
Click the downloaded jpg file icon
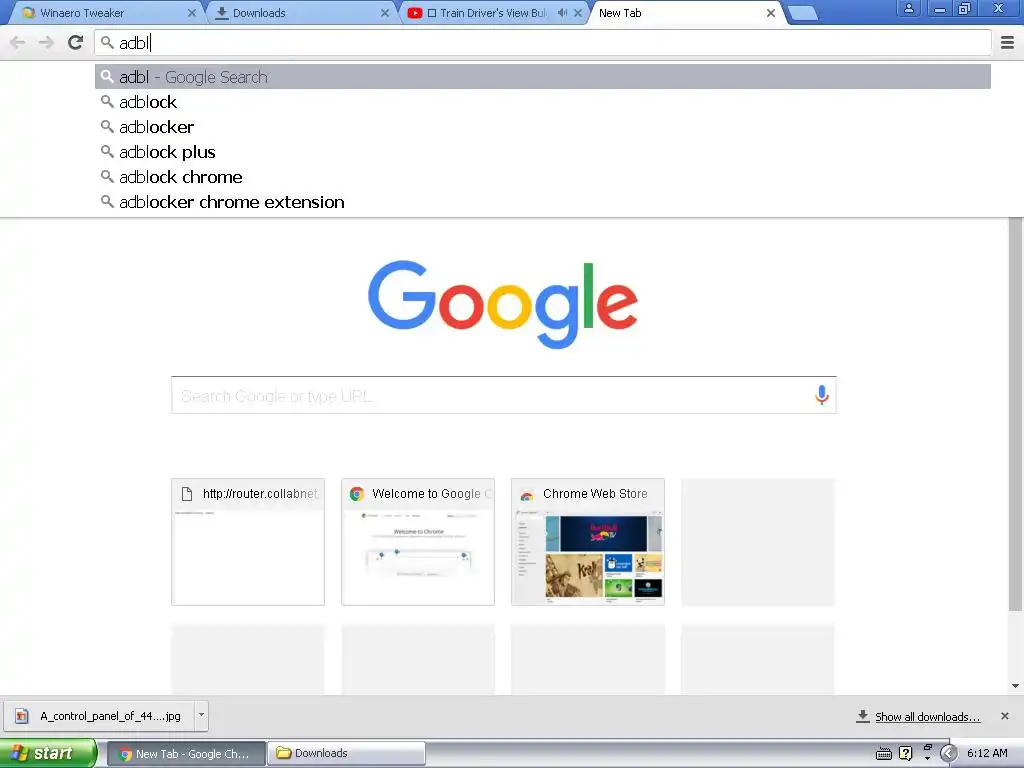22,716
